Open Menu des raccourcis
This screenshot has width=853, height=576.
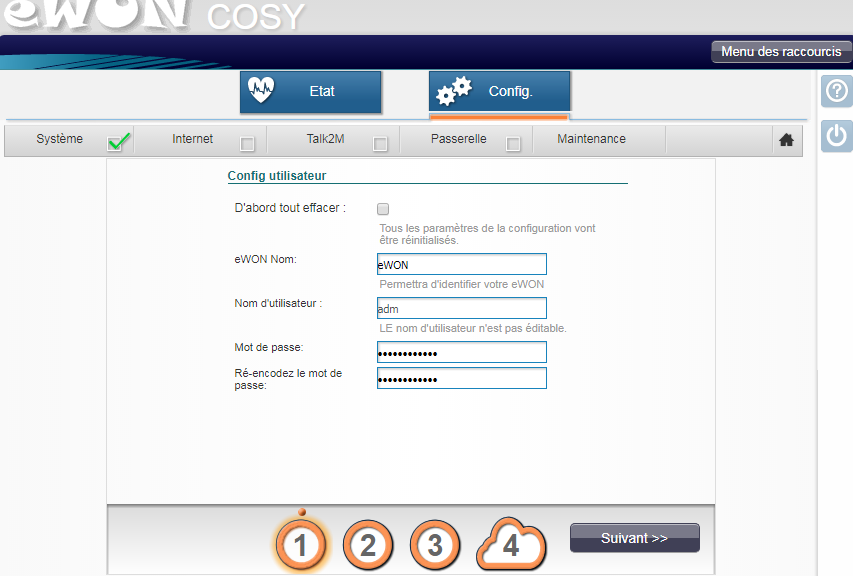780,52
